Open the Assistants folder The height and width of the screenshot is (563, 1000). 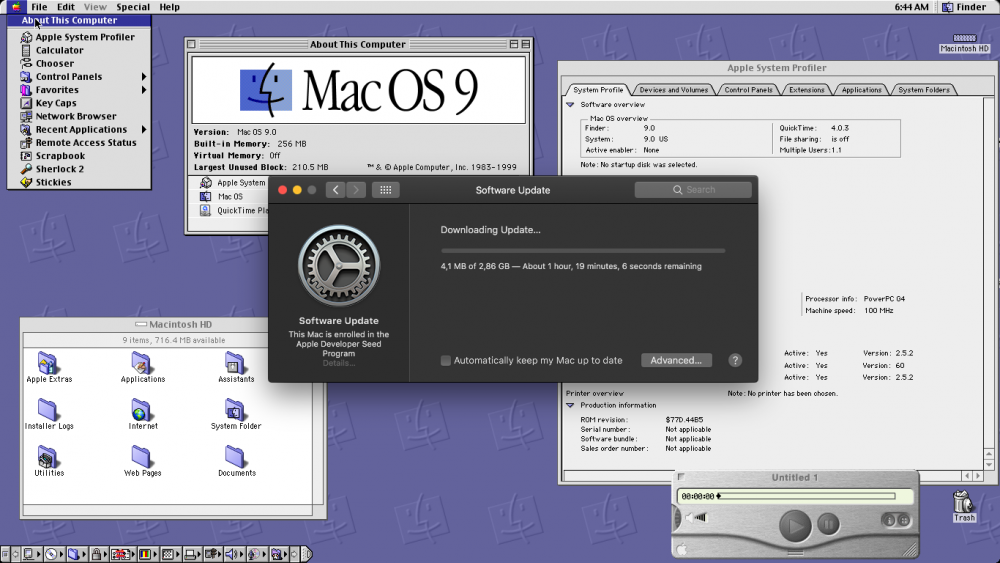[x=235, y=368]
